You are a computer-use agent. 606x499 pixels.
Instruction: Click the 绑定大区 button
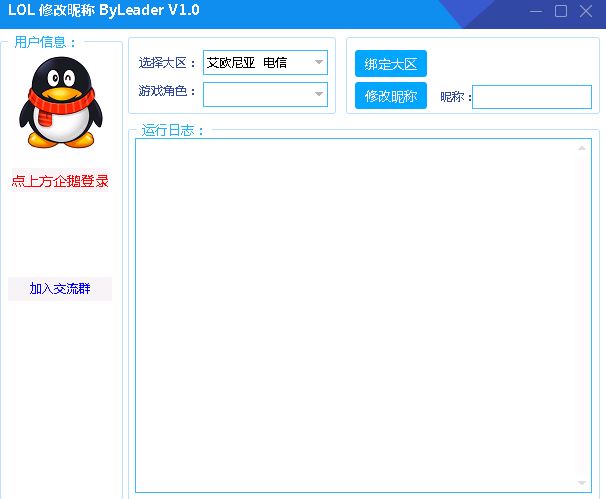click(x=391, y=63)
